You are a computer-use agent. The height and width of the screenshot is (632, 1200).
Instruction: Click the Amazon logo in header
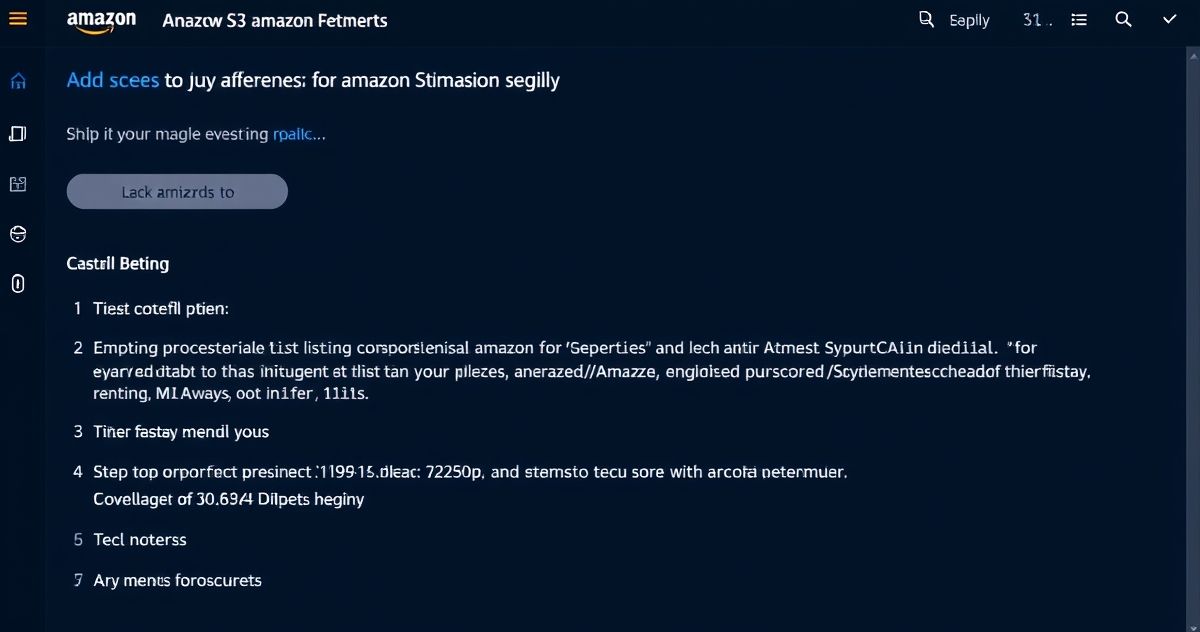click(101, 21)
